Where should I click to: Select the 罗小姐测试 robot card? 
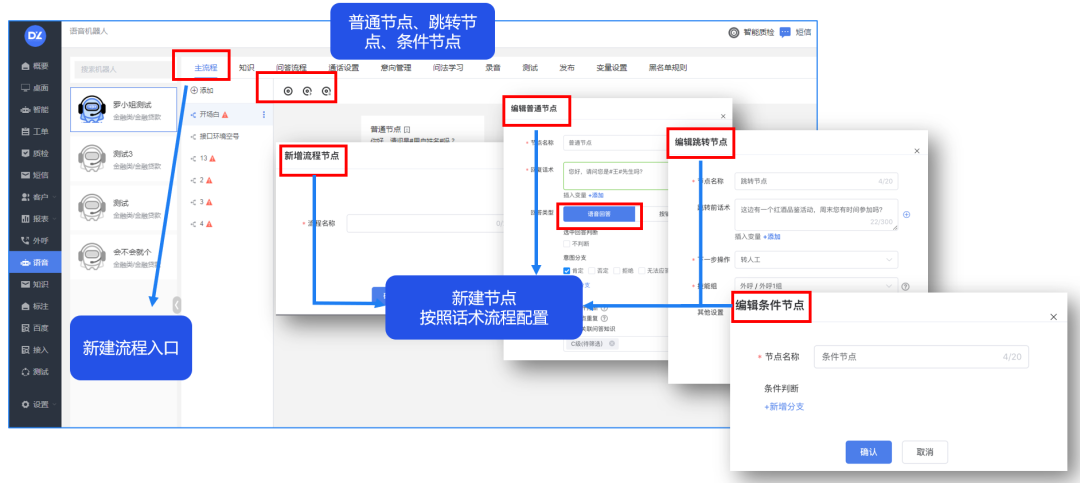124,109
